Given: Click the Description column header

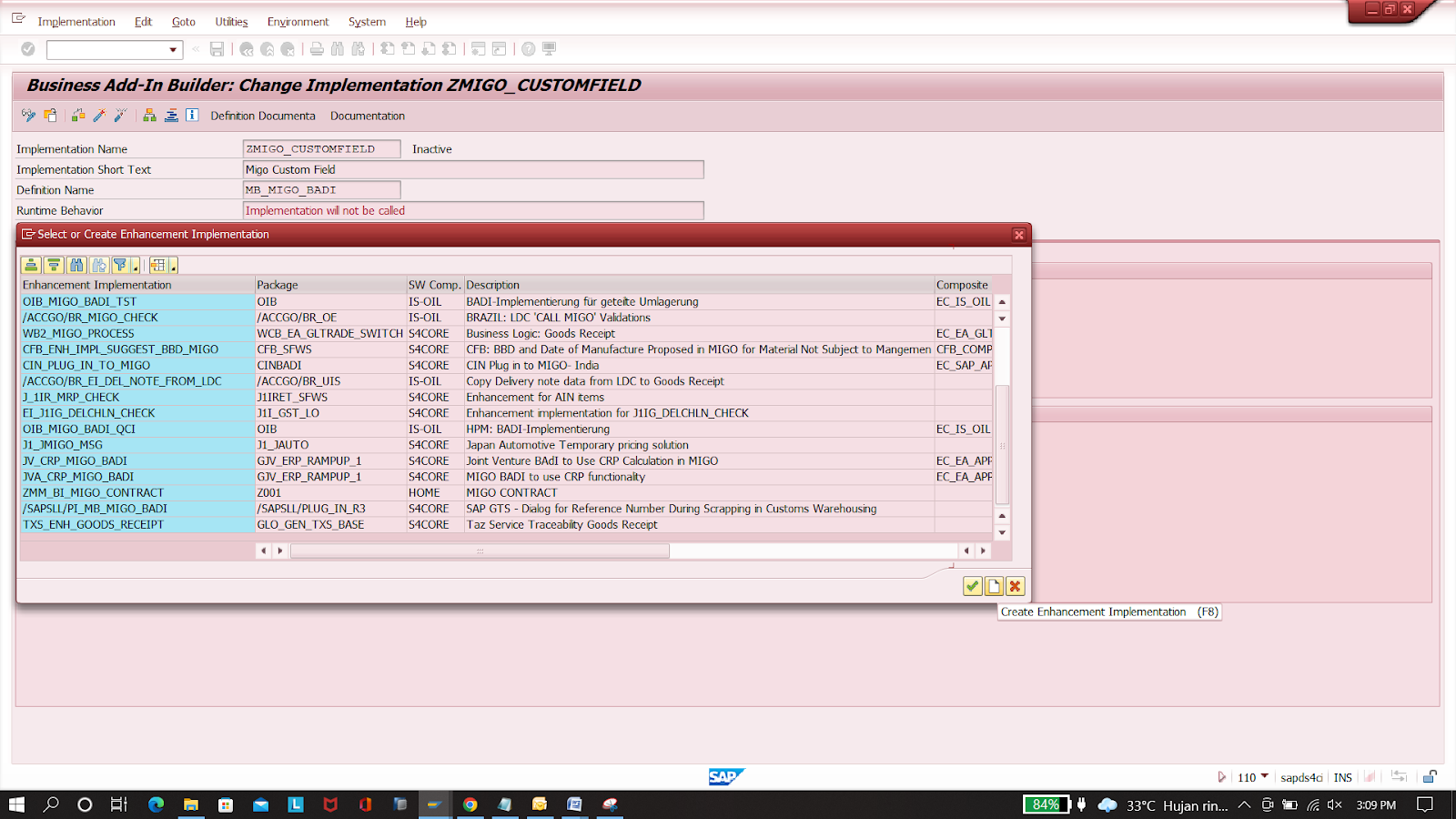Looking at the screenshot, I should pos(699,285).
